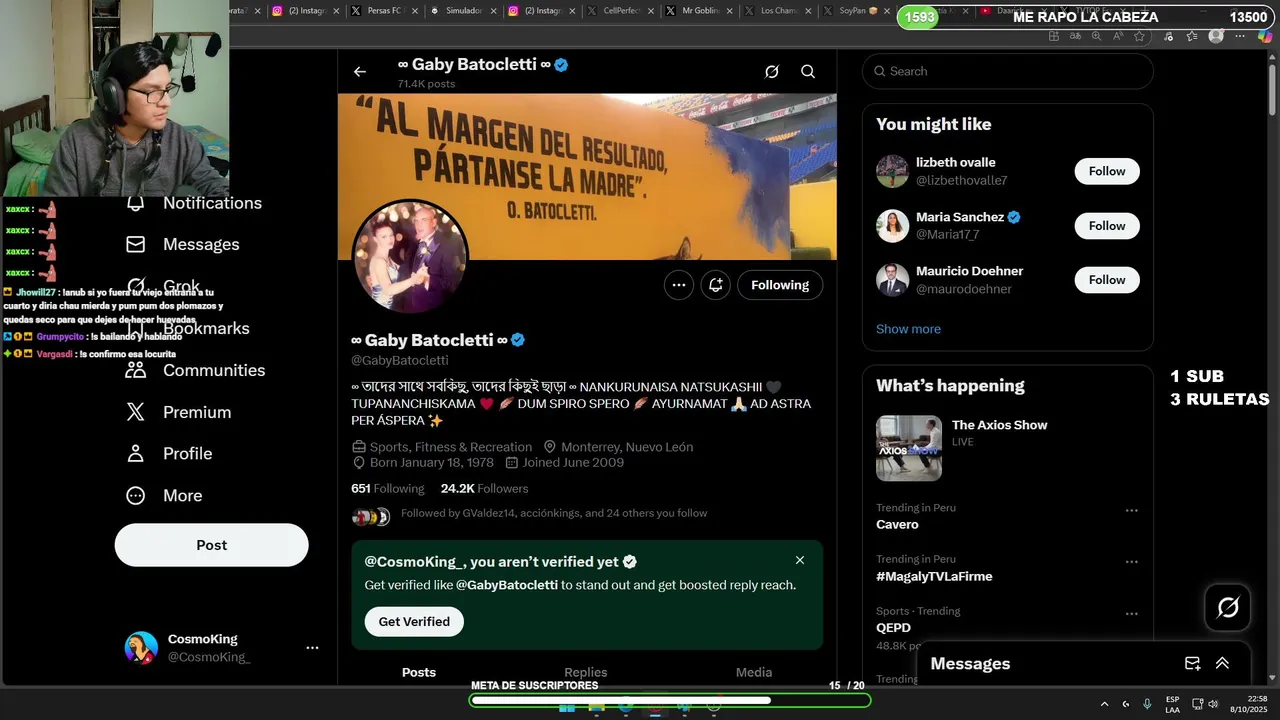The width and height of the screenshot is (1280, 720).
Task: Open Notifications in the left sidebar
Action: [x=194, y=203]
